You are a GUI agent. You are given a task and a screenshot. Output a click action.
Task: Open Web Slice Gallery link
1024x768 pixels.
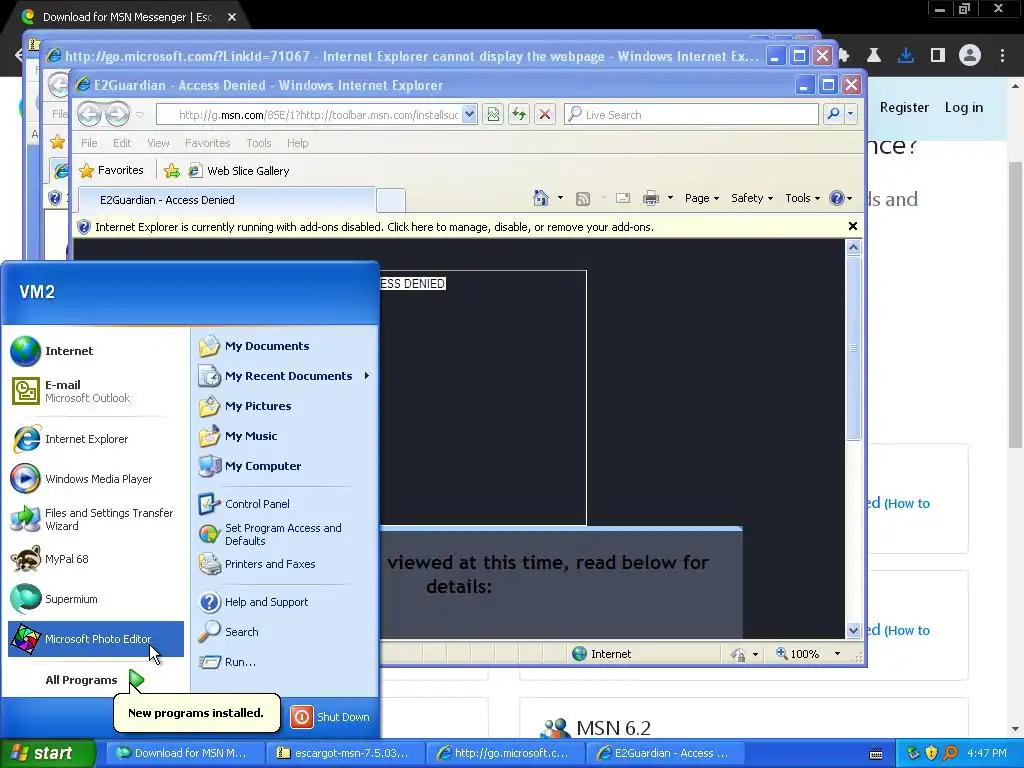[239, 171]
